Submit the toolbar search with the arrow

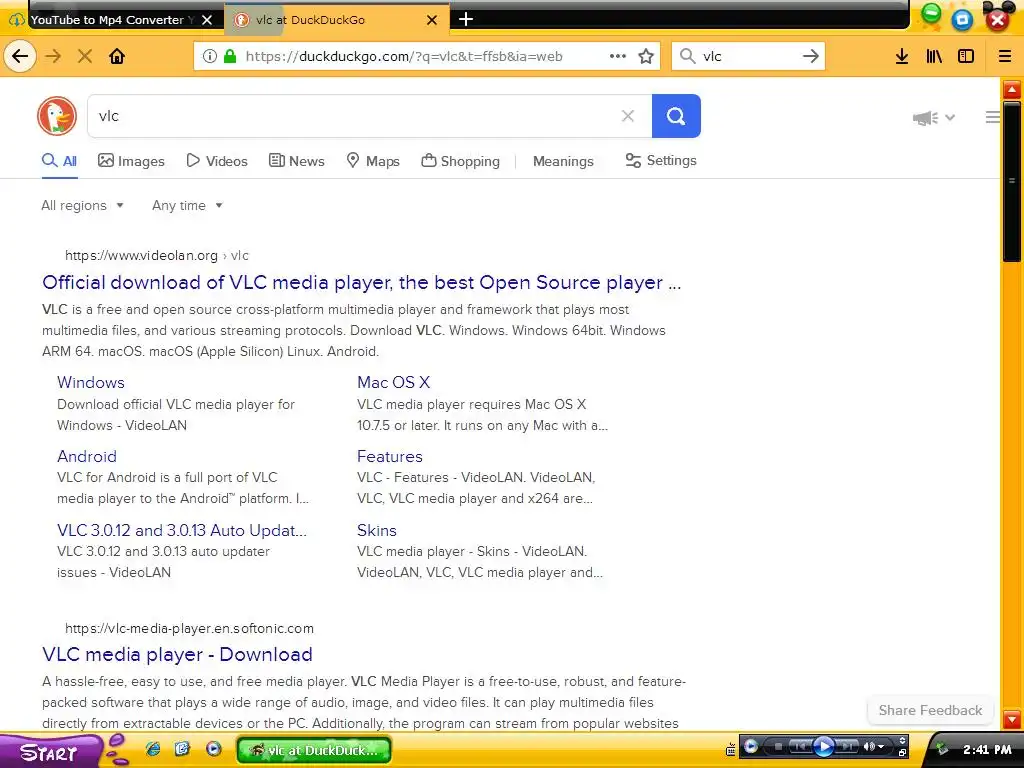[x=810, y=56]
